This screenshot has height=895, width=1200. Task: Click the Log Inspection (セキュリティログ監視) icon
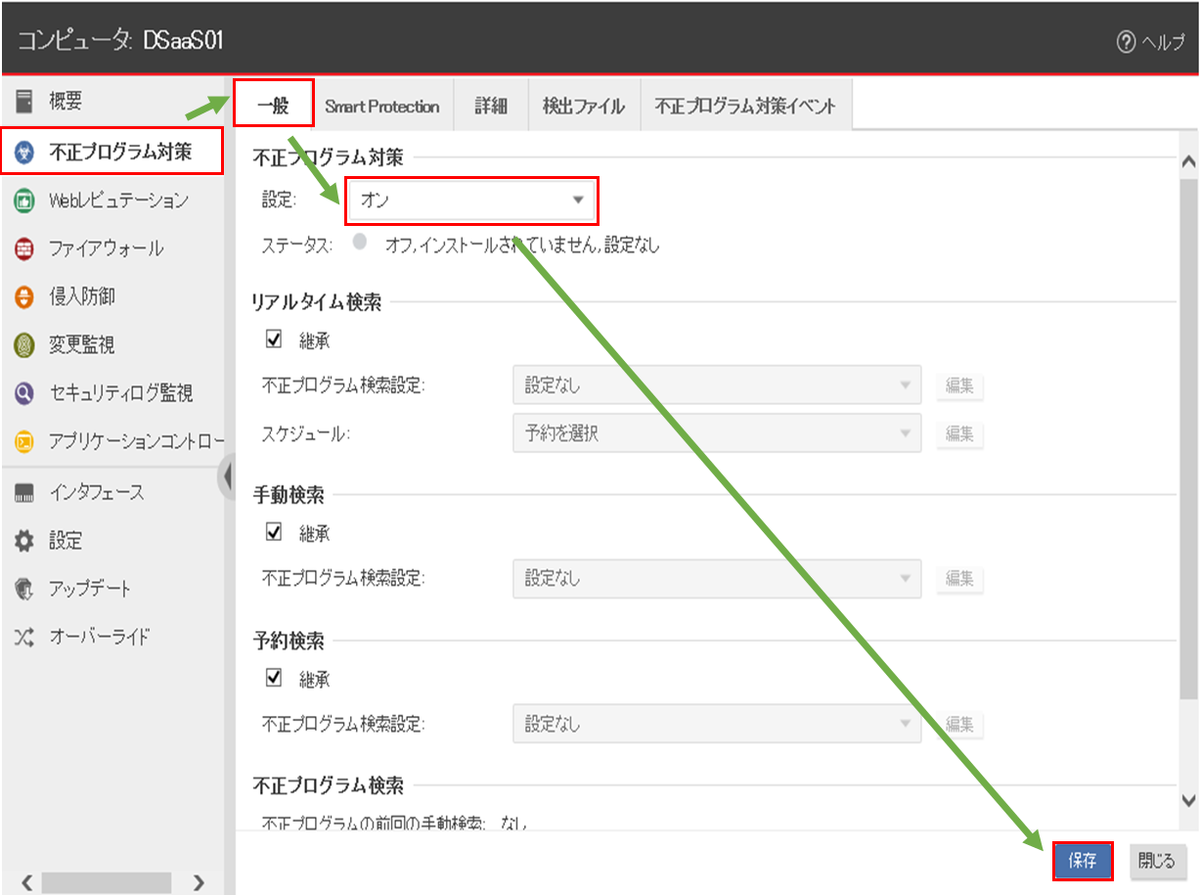[x=25, y=393]
